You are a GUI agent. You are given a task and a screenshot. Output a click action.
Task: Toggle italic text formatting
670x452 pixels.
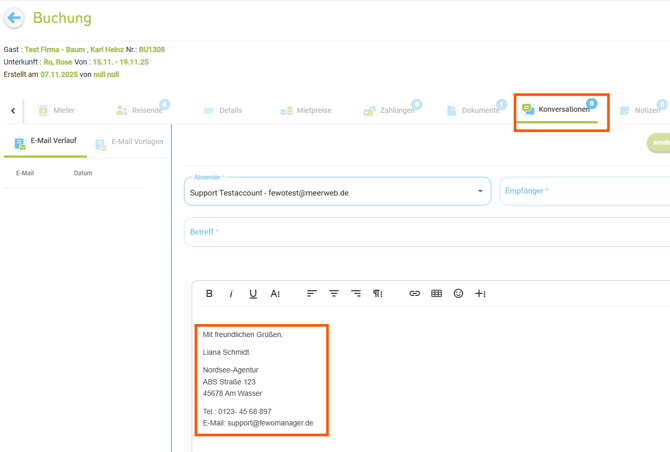tap(231, 294)
